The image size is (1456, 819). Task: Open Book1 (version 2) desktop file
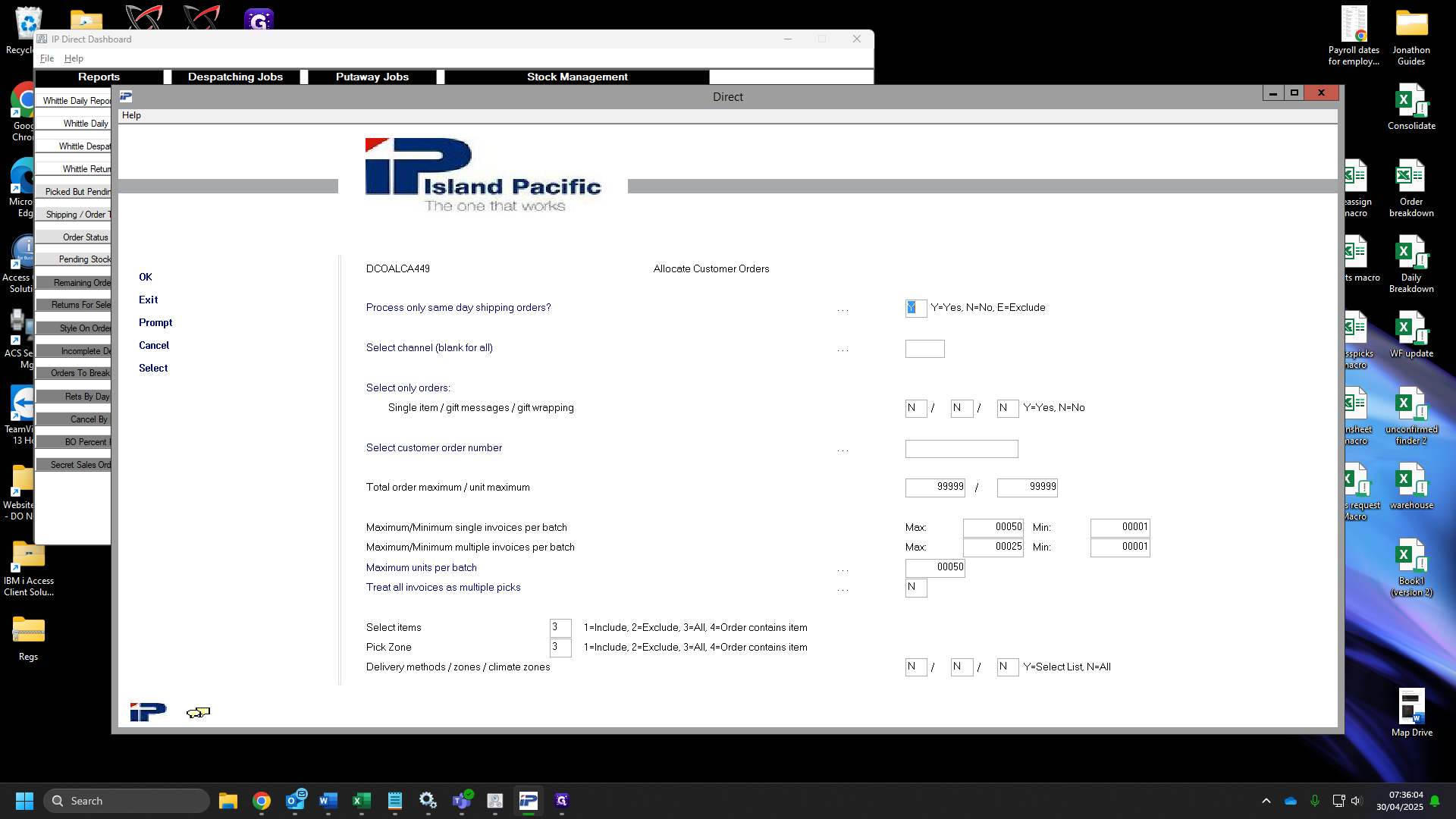1411,567
